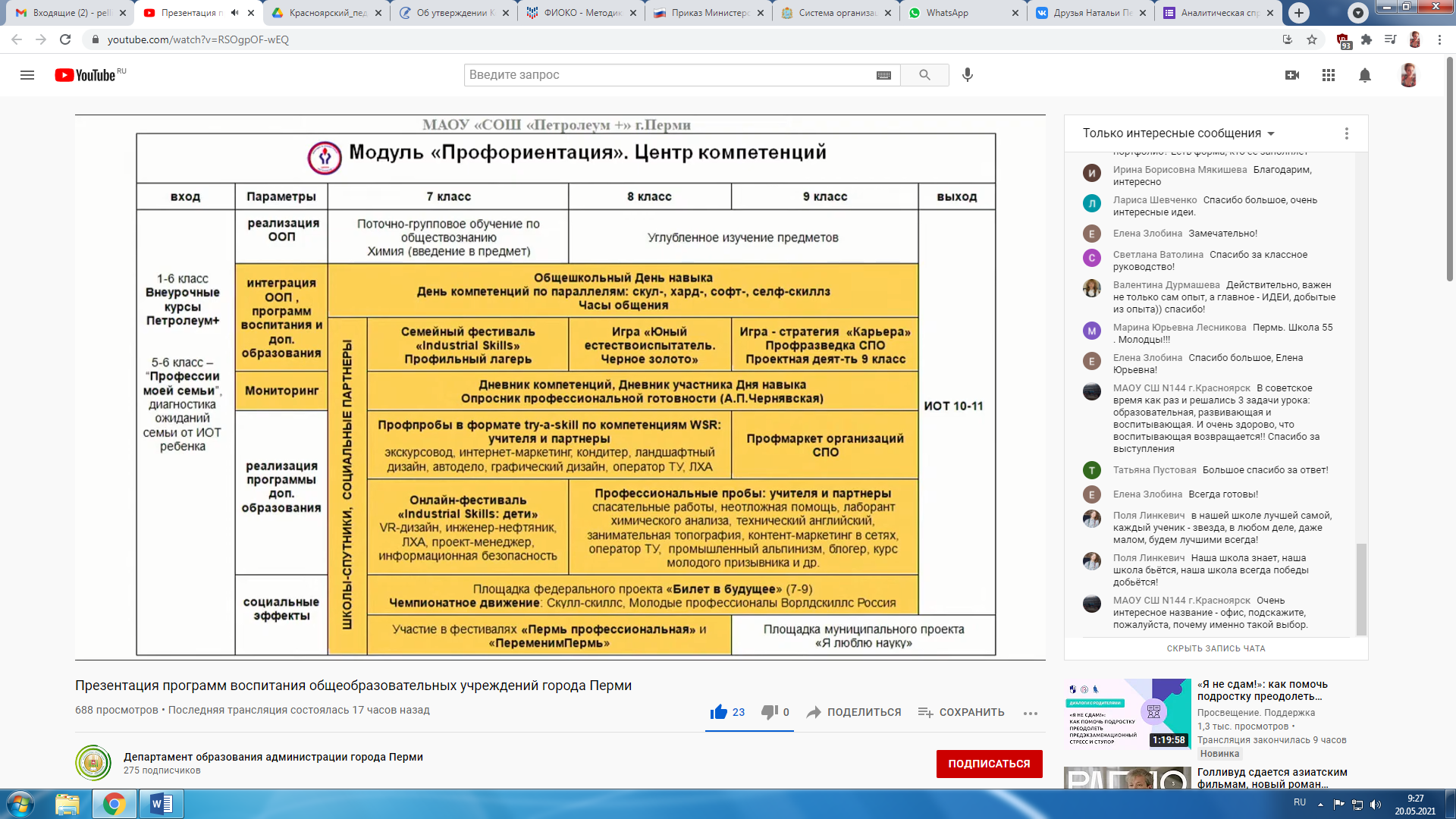This screenshot has width=1456, height=819.
Task: Open the YouTube hamburger guide menu
Action: point(27,75)
